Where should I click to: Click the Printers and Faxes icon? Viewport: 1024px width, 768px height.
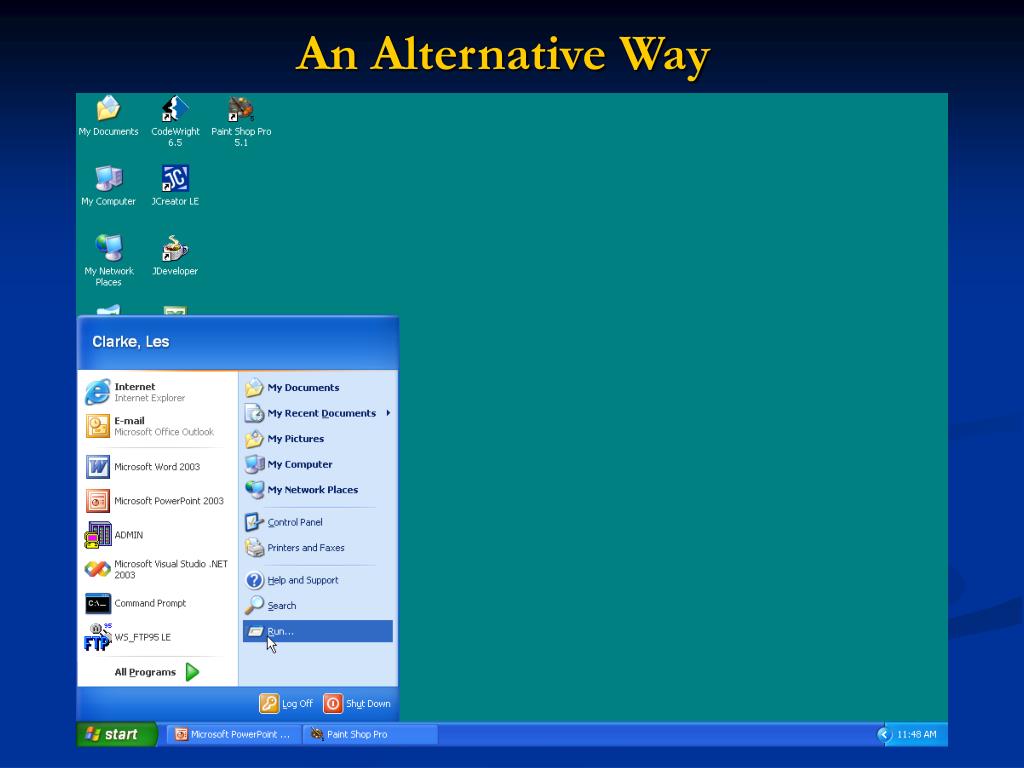click(254, 548)
